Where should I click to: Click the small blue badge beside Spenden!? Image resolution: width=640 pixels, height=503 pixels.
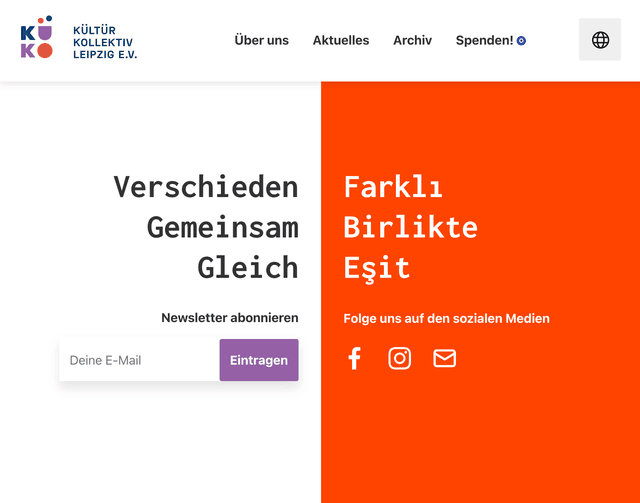coord(521,41)
